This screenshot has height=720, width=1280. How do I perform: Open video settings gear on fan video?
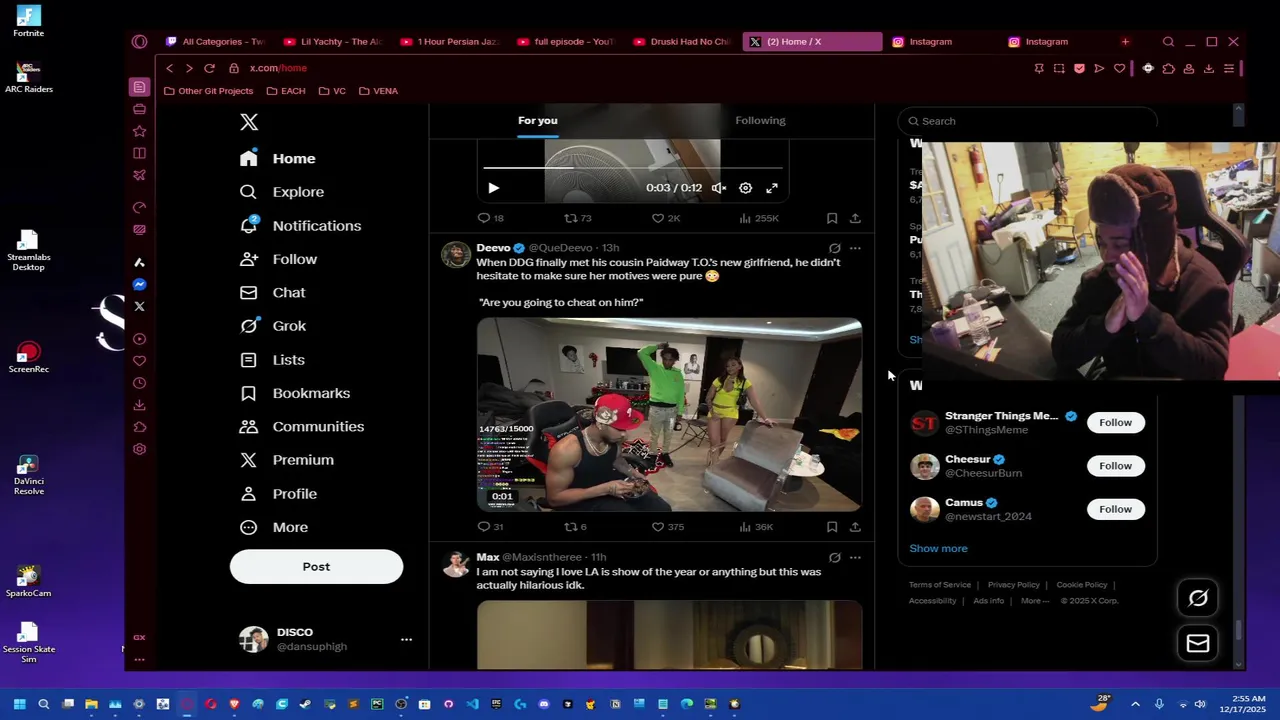point(745,188)
